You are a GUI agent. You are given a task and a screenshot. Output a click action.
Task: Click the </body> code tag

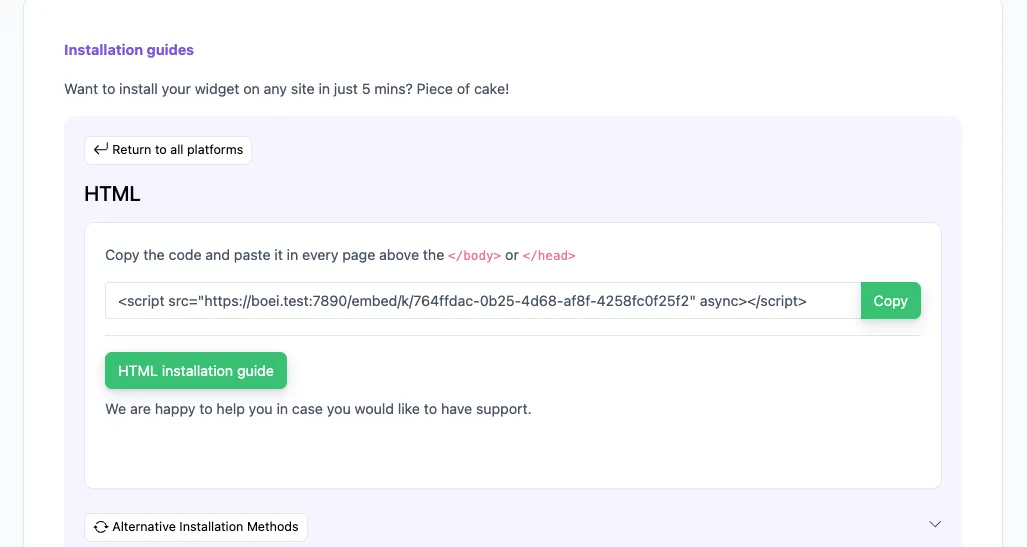474,256
